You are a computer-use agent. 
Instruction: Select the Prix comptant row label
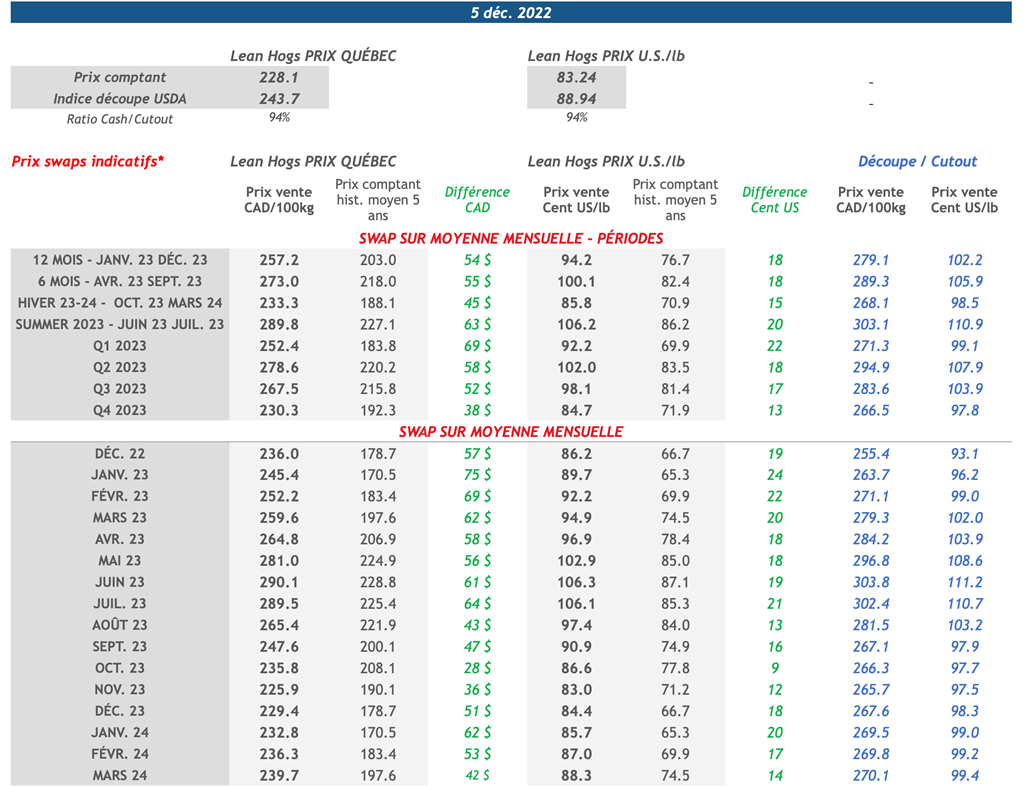[x=120, y=77]
